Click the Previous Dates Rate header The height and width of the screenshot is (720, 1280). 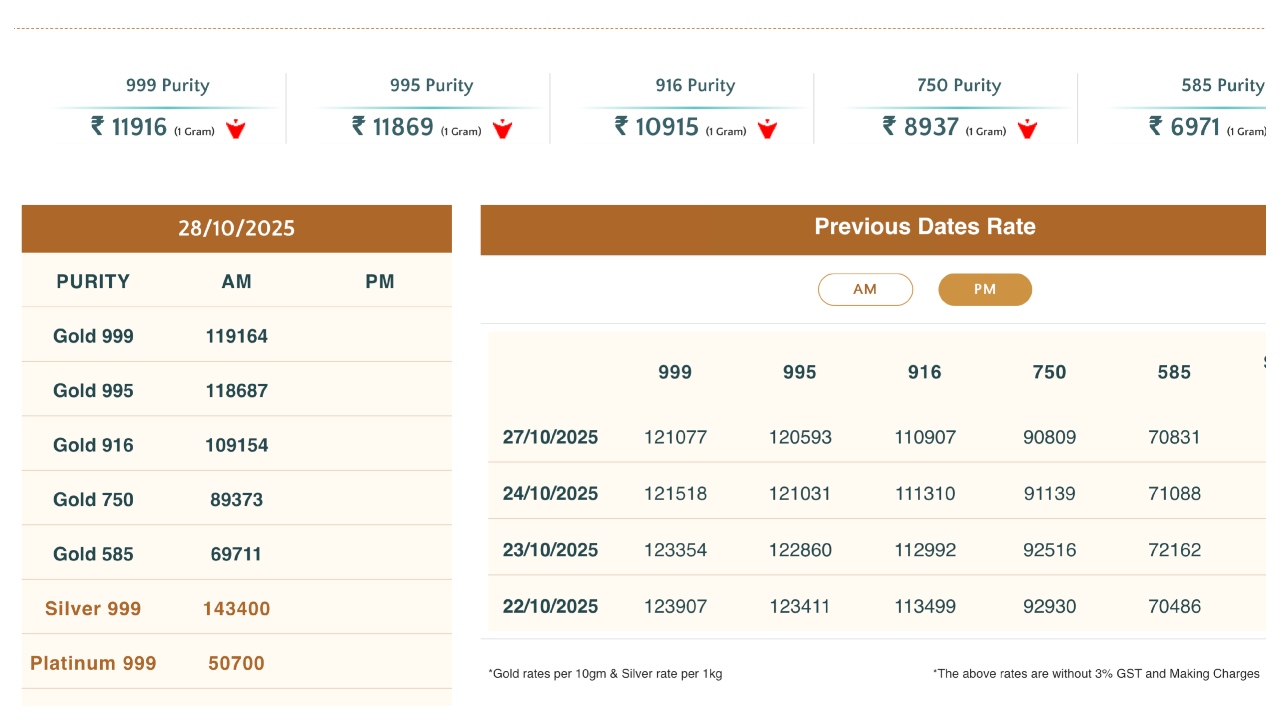tap(924, 227)
